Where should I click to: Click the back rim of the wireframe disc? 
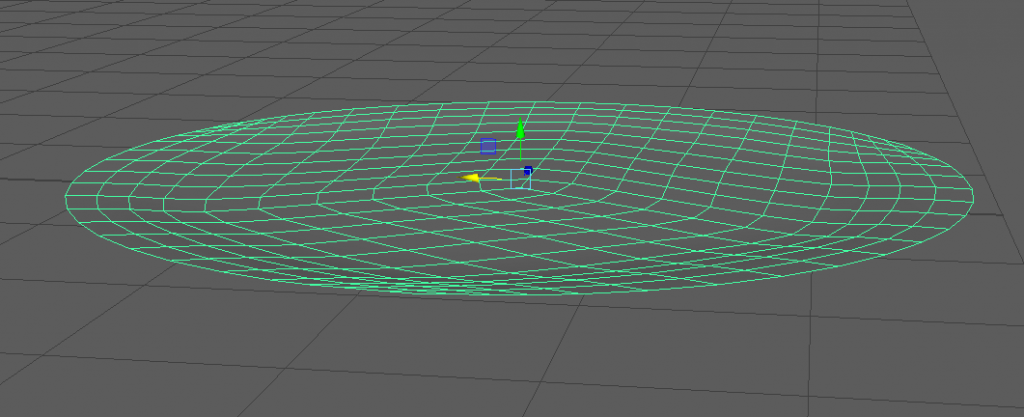520,104
